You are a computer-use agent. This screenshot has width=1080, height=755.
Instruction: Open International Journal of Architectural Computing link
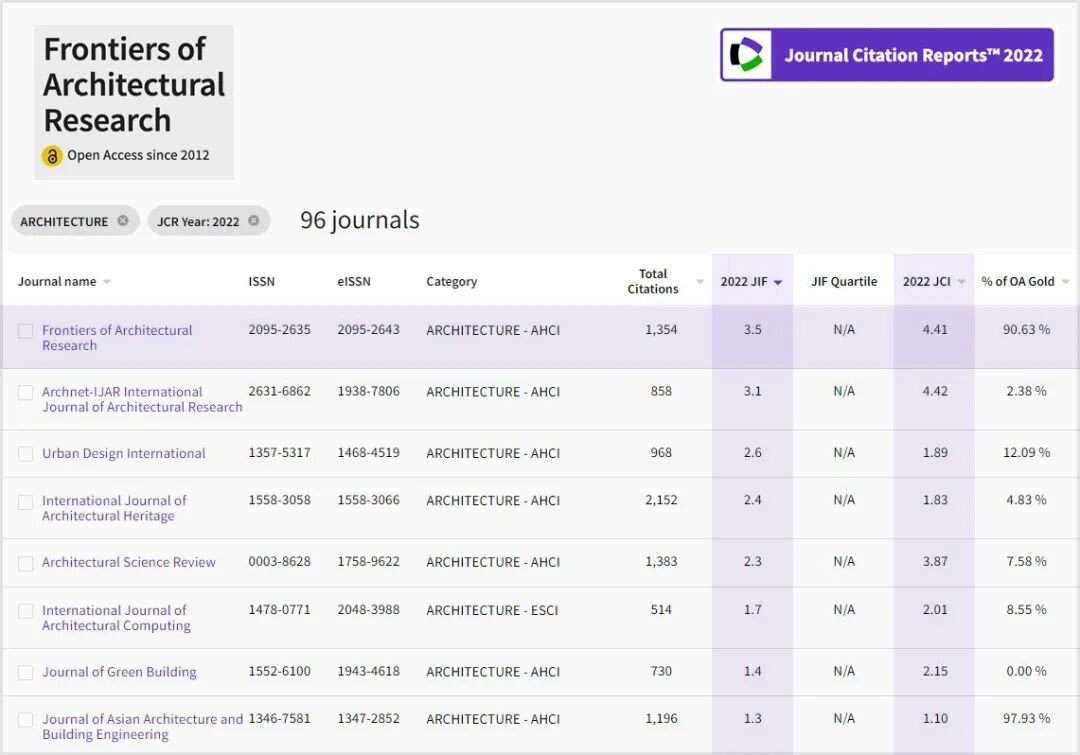[116, 618]
